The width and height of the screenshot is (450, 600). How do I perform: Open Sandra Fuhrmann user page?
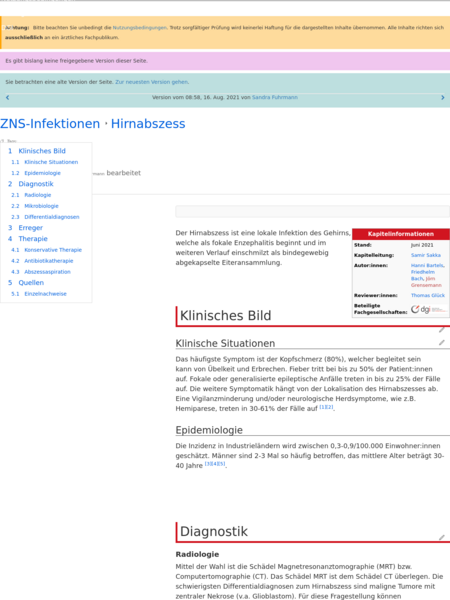point(274,97)
